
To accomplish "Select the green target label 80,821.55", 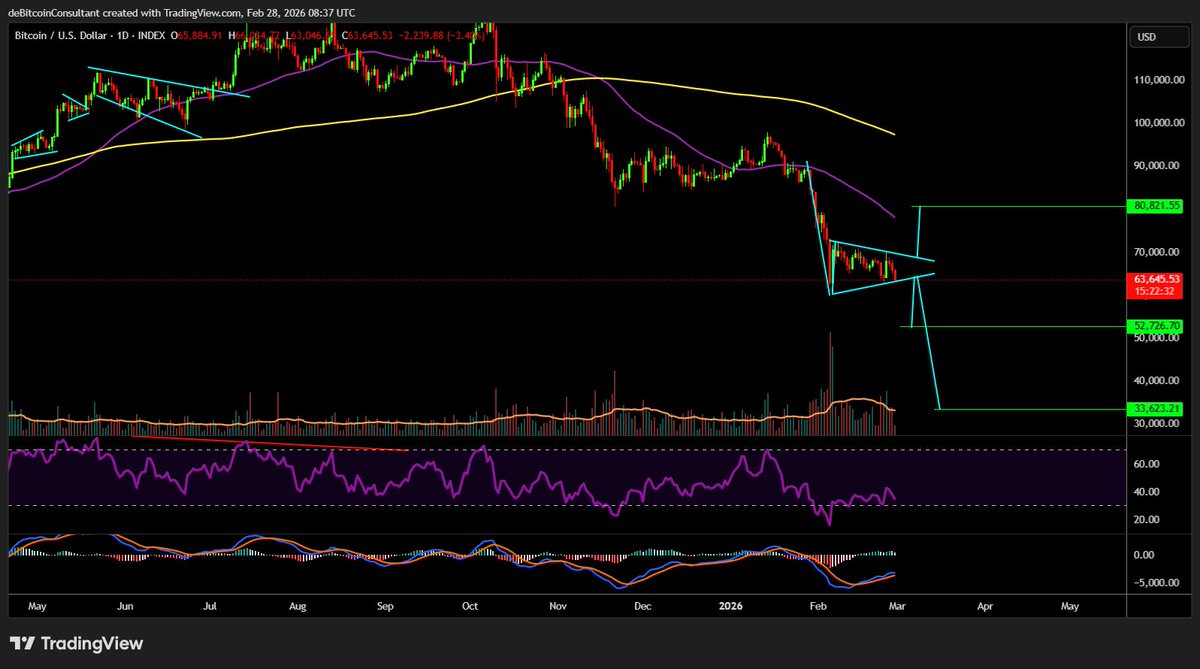I will click(1157, 205).
